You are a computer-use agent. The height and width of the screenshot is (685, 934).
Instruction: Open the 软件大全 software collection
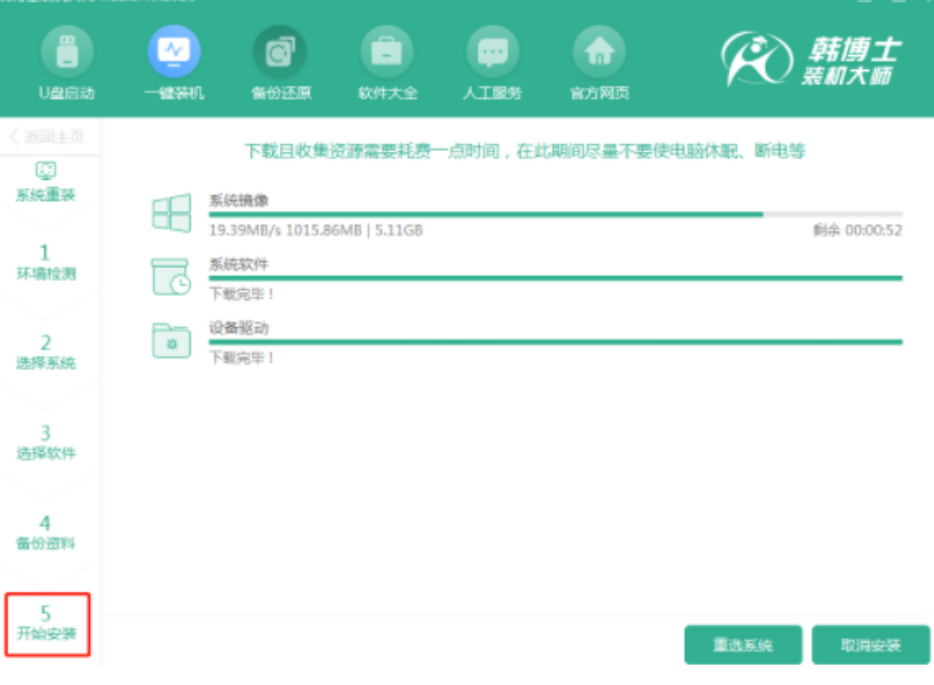click(385, 55)
